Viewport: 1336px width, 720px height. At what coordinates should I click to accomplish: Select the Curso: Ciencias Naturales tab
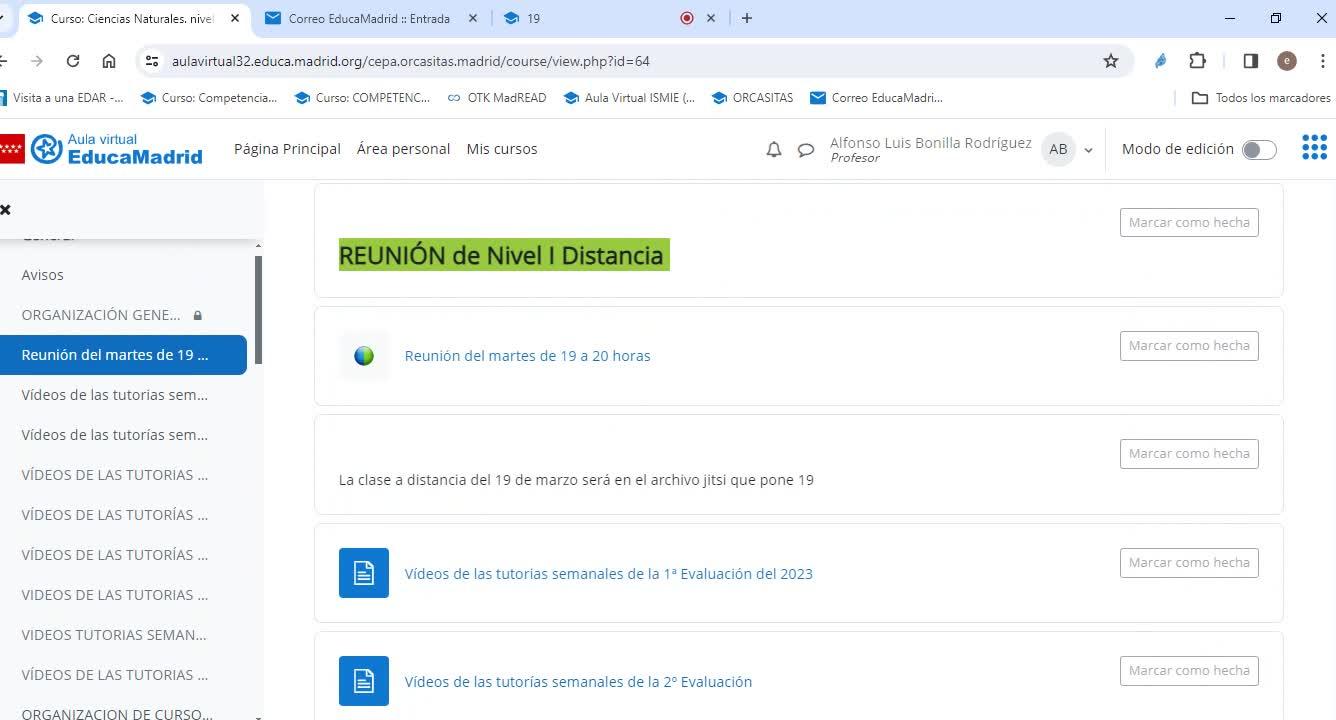click(133, 18)
